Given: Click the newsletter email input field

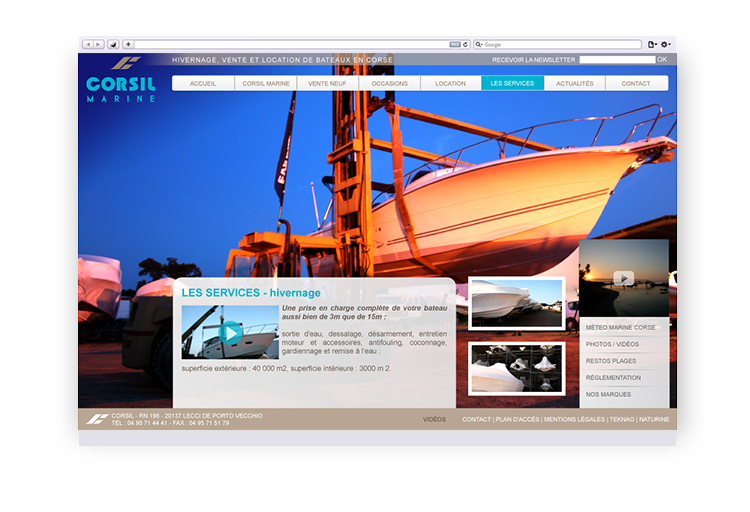Looking at the screenshot, I should pyautogui.click(x=617, y=60).
